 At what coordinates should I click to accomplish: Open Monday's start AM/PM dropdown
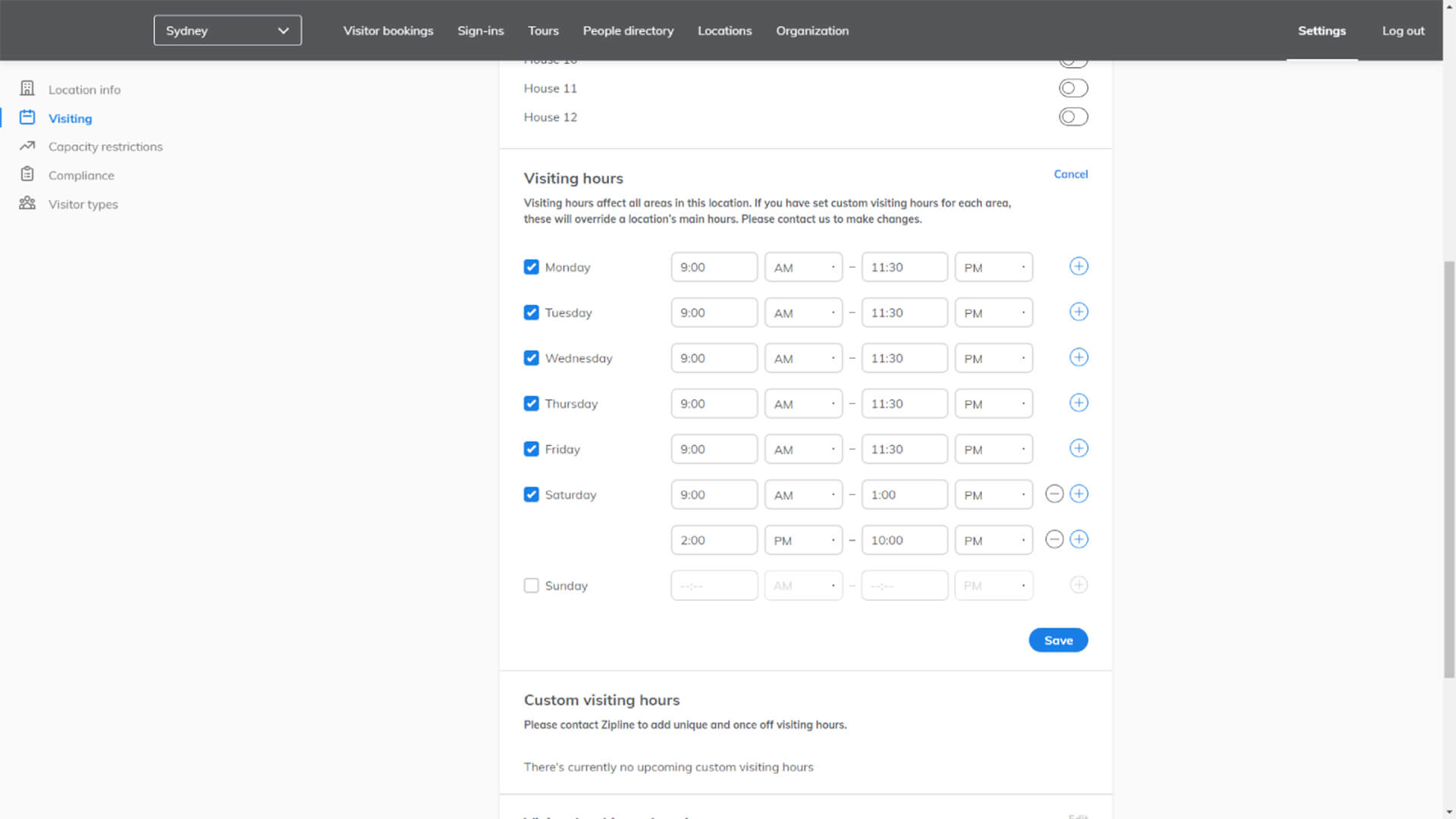pyautogui.click(x=803, y=267)
